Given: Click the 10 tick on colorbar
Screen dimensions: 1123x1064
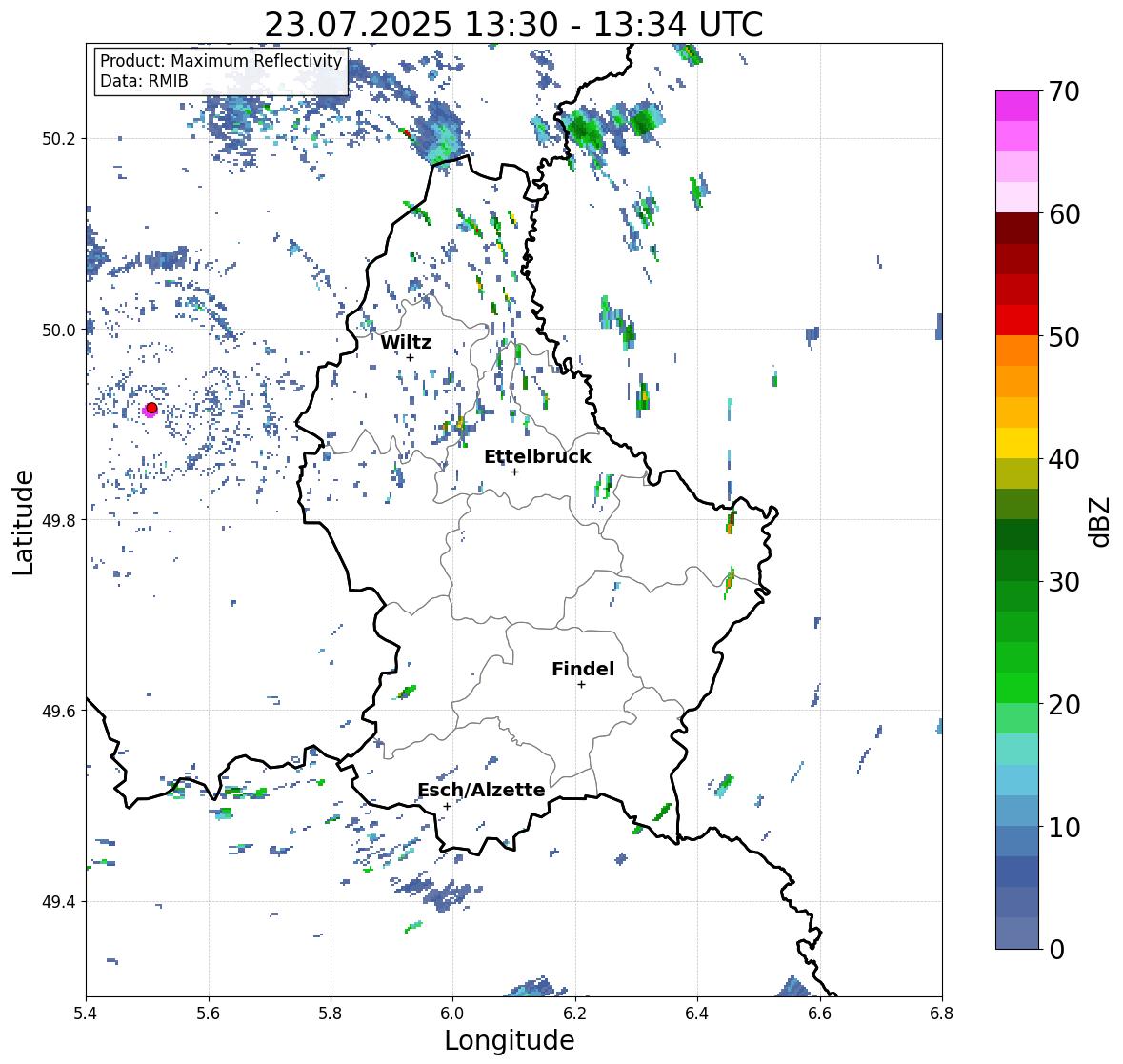Looking at the screenshot, I should coord(1063,828).
